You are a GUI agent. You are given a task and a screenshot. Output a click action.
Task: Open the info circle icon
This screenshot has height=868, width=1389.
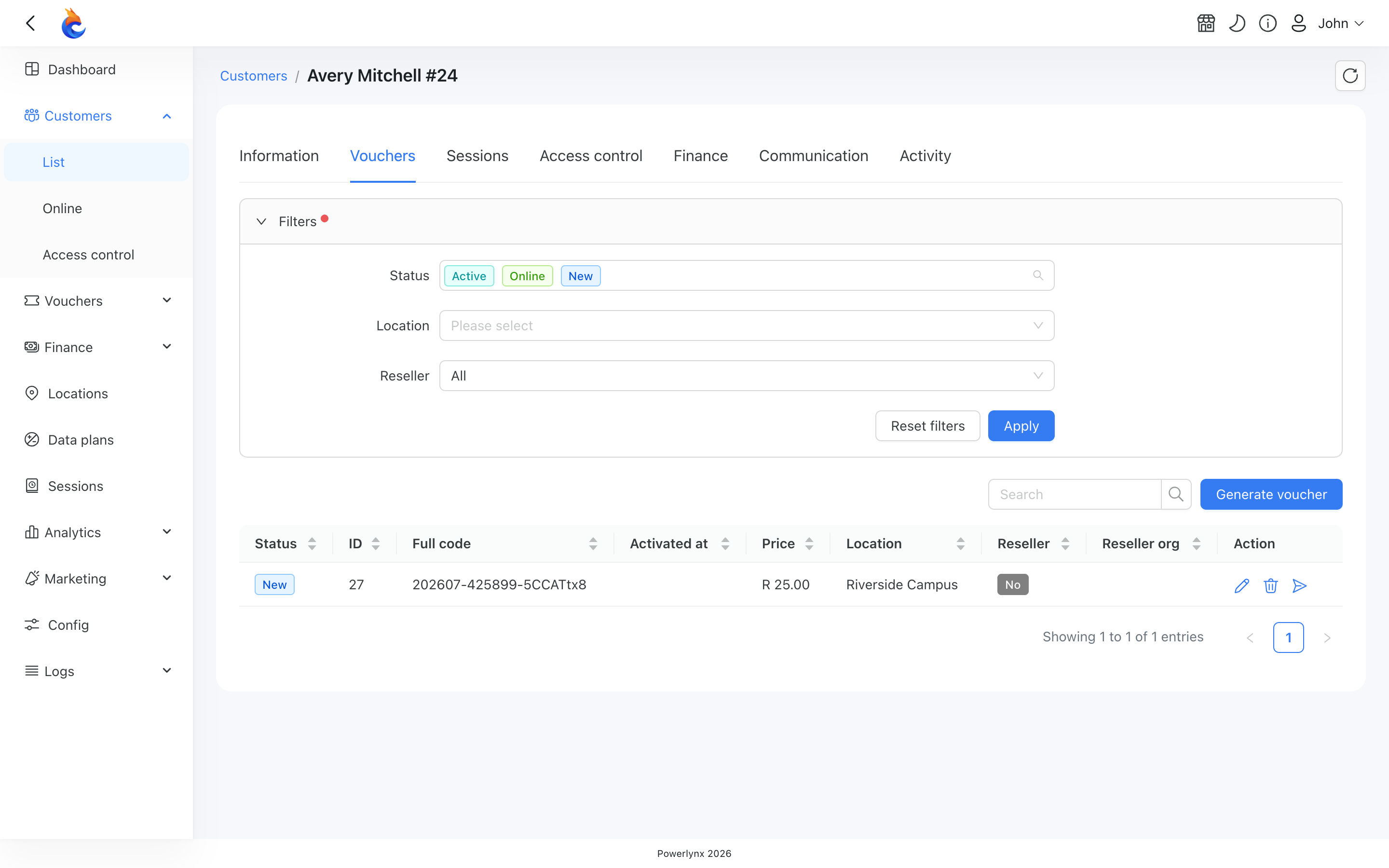point(1268,24)
